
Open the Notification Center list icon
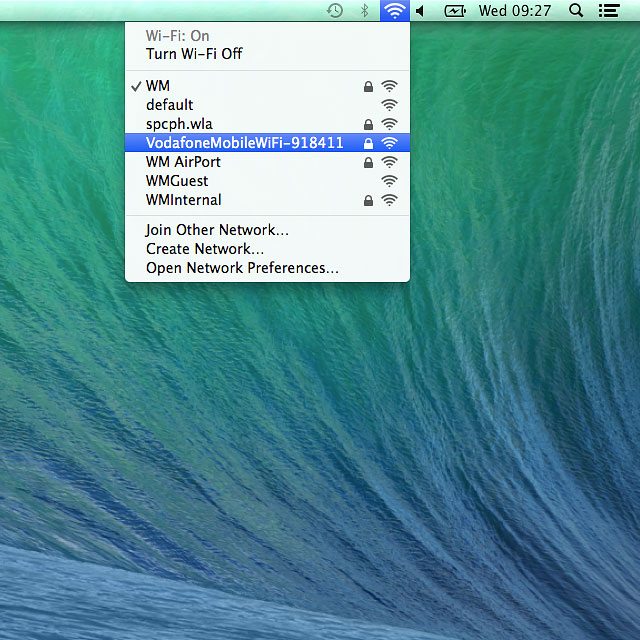point(609,11)
